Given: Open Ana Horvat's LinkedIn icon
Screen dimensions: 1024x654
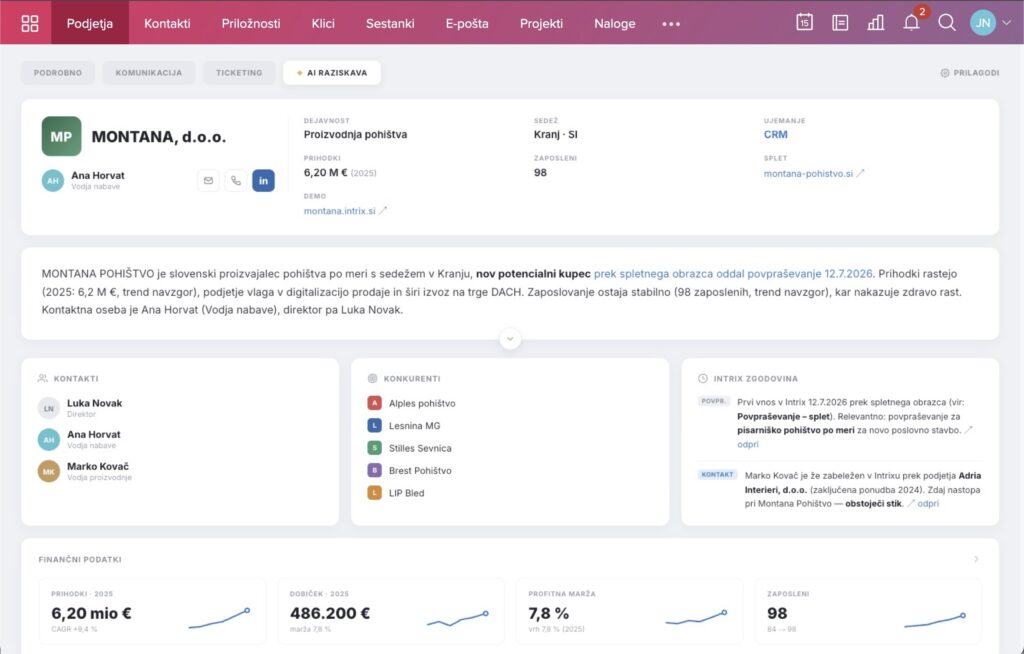Looking at the screenshot, I should click(263, 180).
